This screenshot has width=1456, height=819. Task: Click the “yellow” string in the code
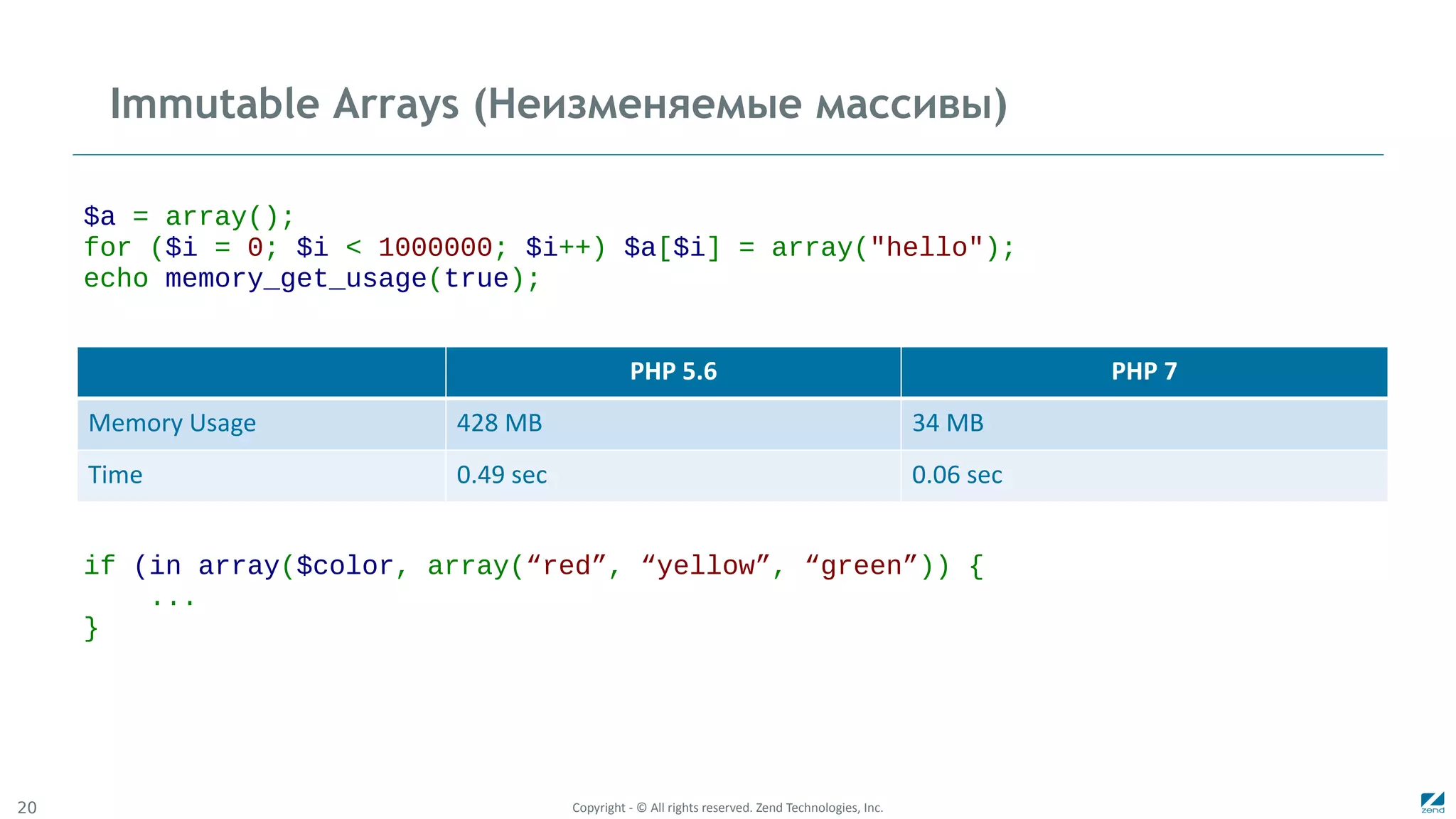click(x=706, y=567)
